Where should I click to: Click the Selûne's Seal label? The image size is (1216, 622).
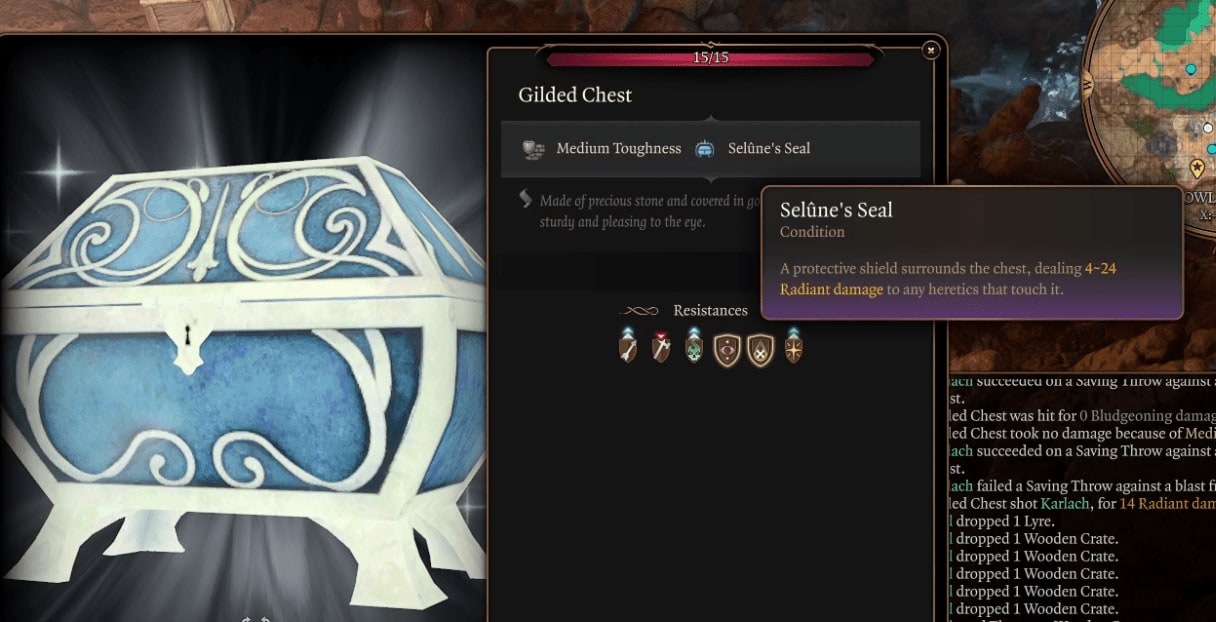(769, 149)
